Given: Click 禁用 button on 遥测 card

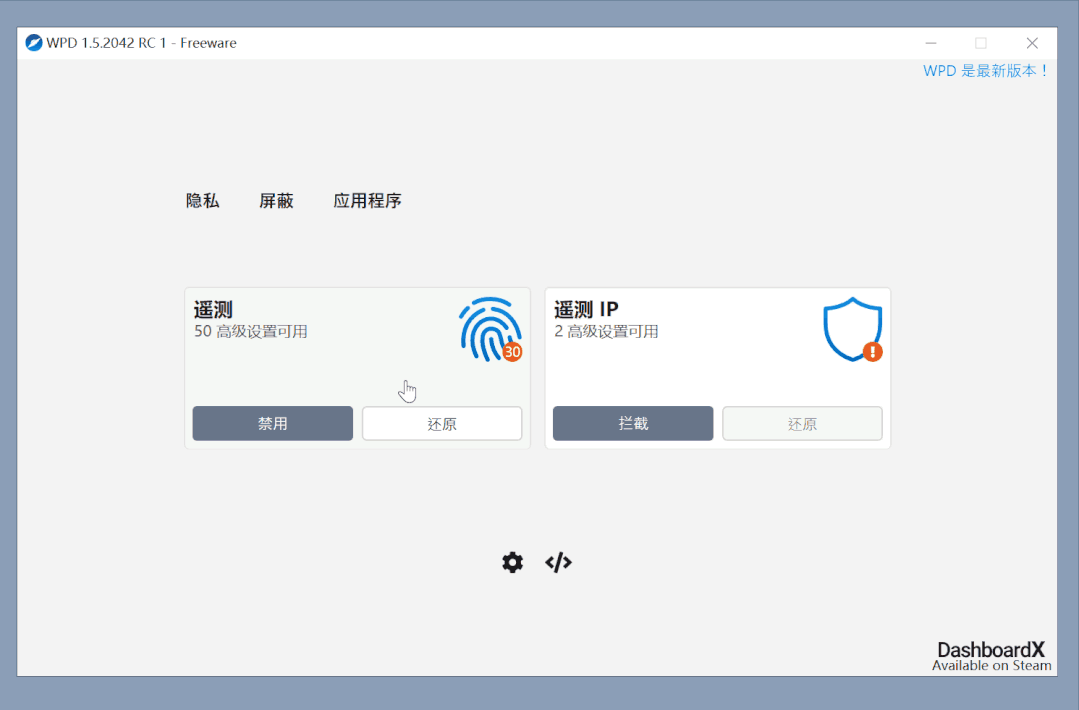Looking at the screenshot, I should point(273,423).
